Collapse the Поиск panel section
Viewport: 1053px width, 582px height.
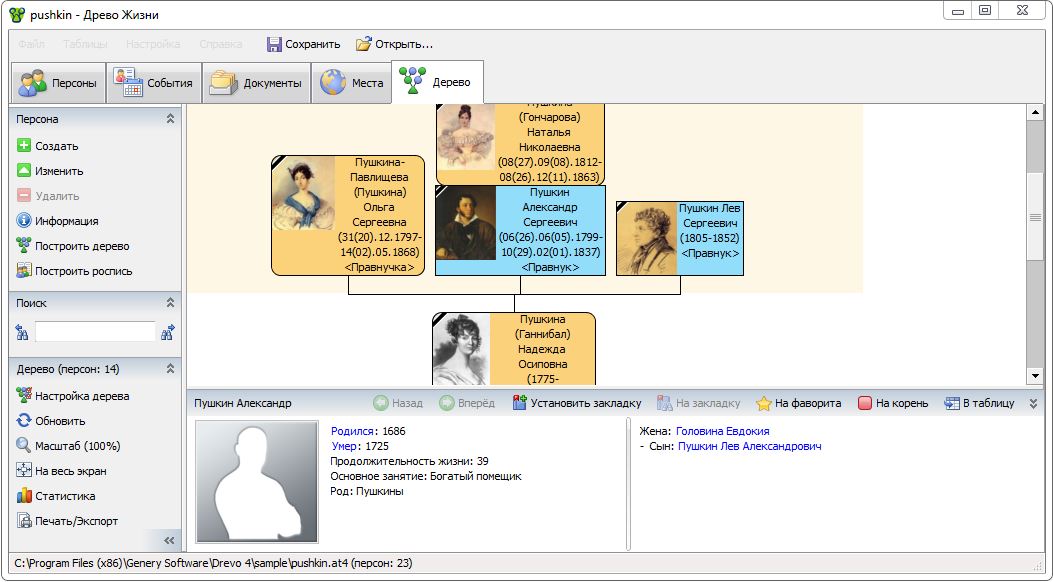[170, 303]
